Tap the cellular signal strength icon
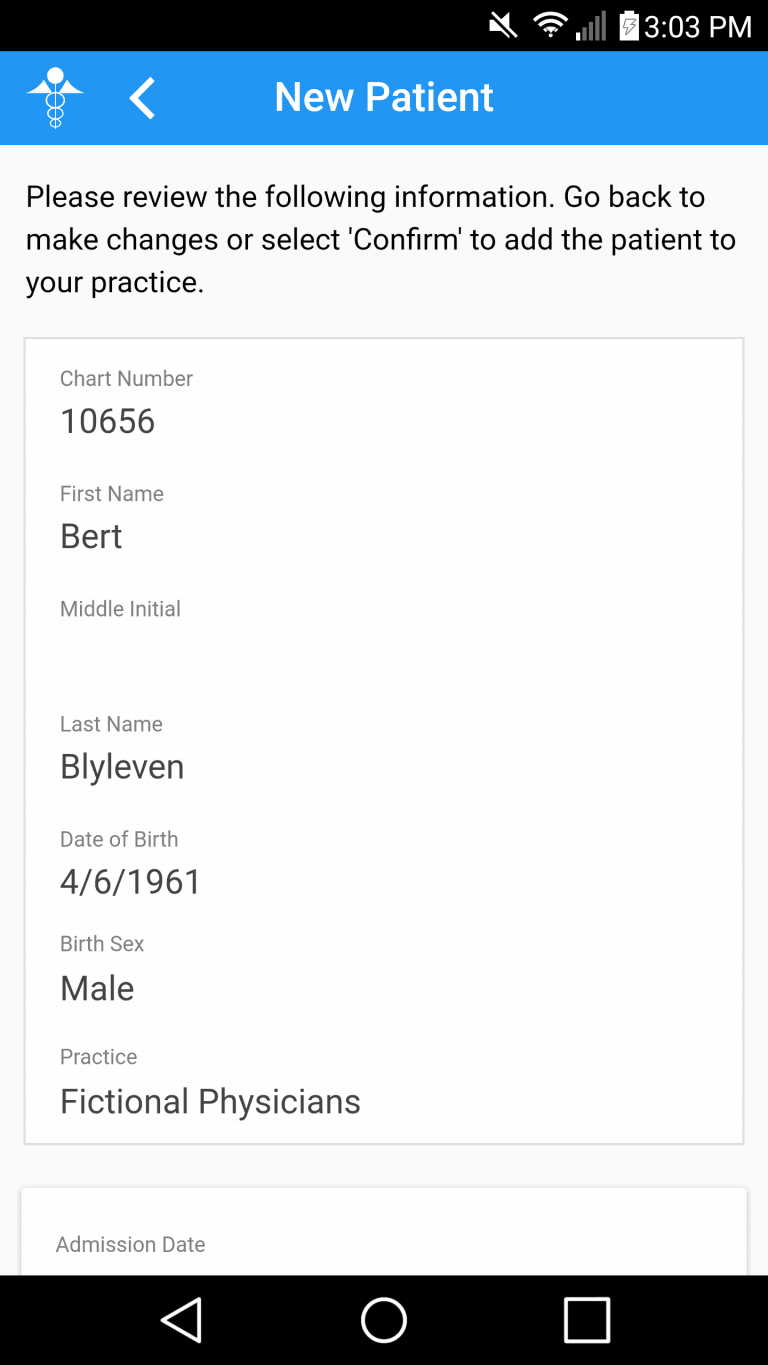The height and width of the screenshot is (1365, 768). [591, 25]
